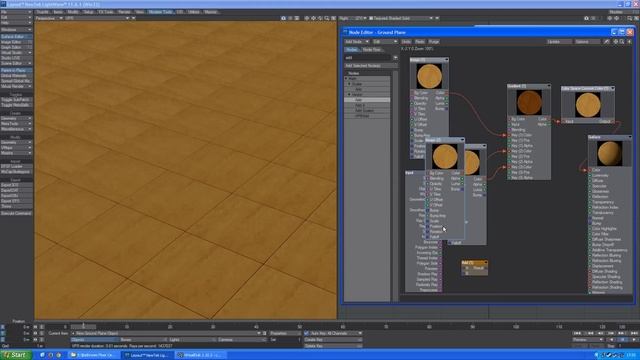
Task: Click the node search field dropdown arrow
Action: [x=395, y=58]
